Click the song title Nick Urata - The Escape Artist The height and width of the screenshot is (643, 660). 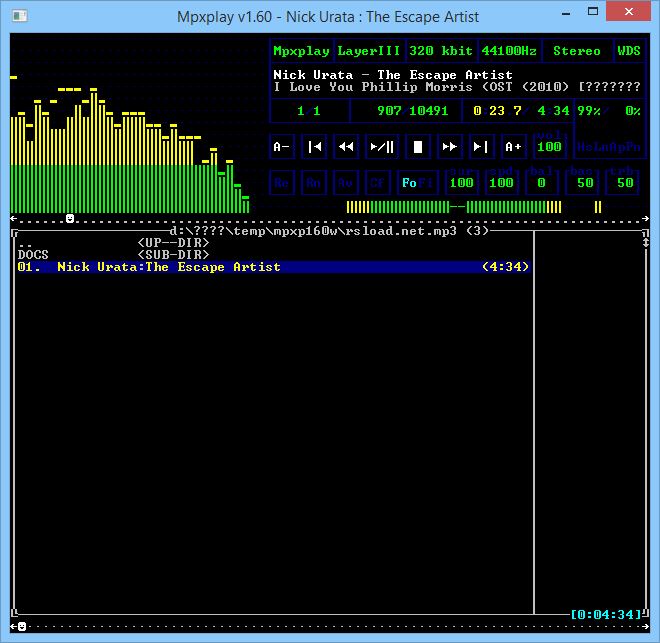point(393,75)
